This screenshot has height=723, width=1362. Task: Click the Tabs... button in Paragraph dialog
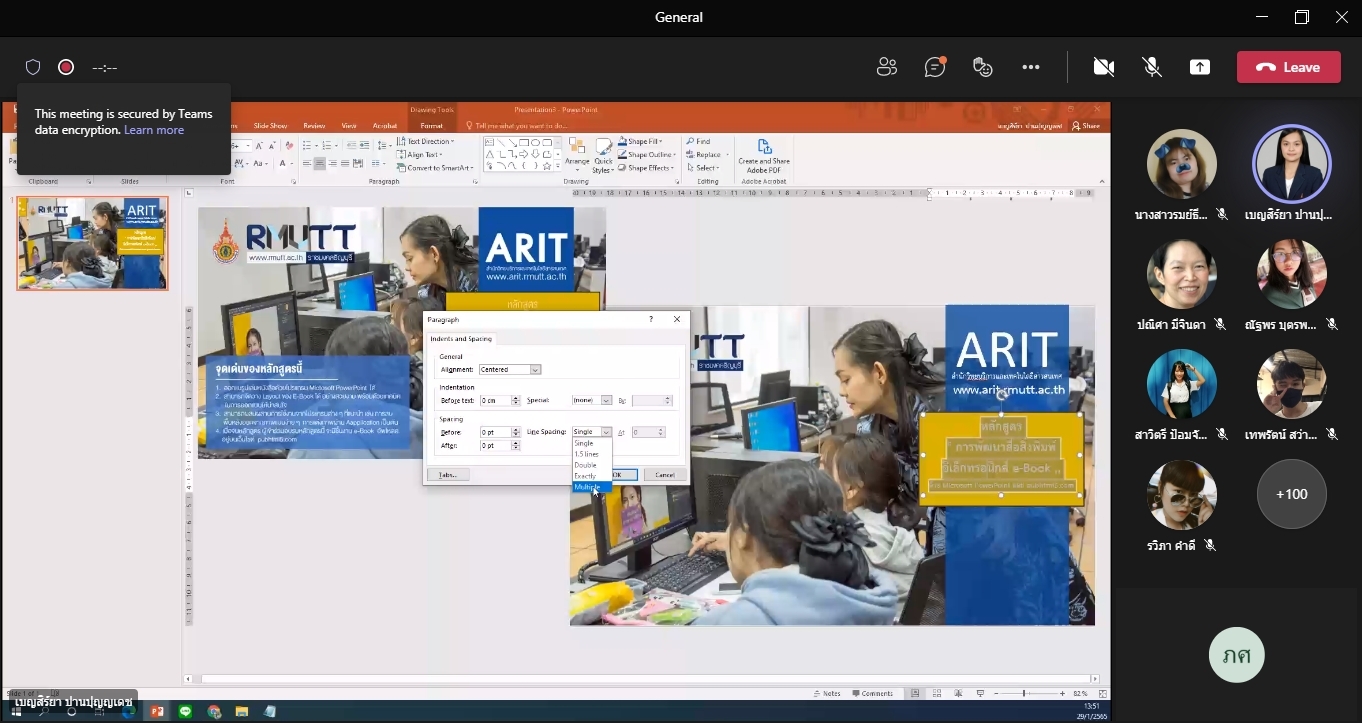pos(448,475)
